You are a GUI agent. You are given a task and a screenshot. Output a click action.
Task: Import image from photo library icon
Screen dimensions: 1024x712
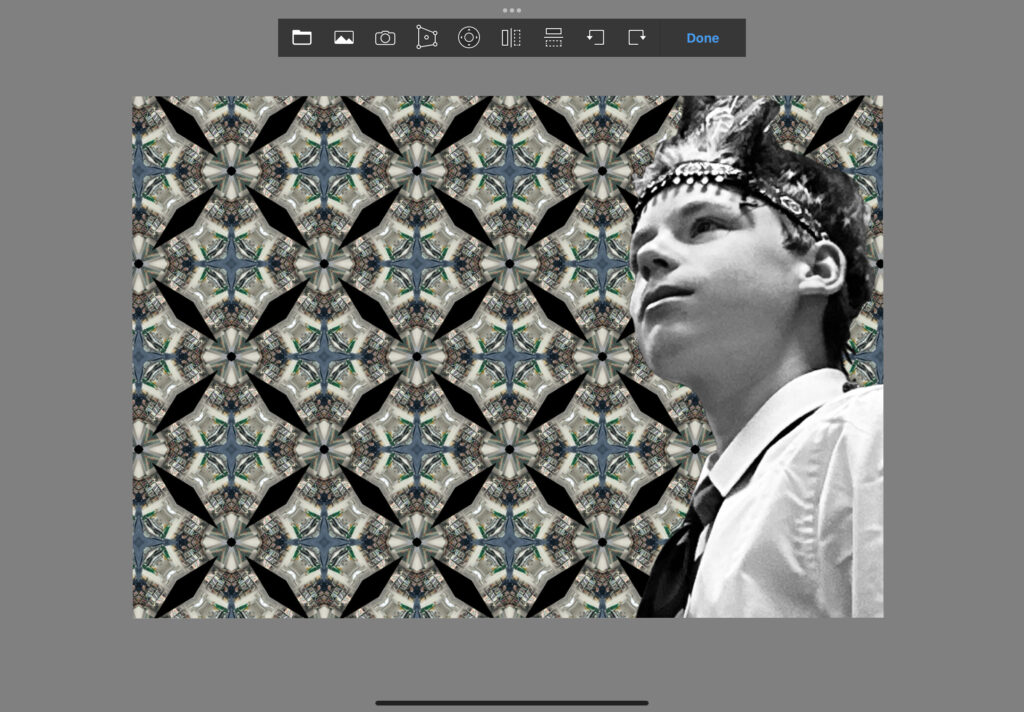point(344,38)
